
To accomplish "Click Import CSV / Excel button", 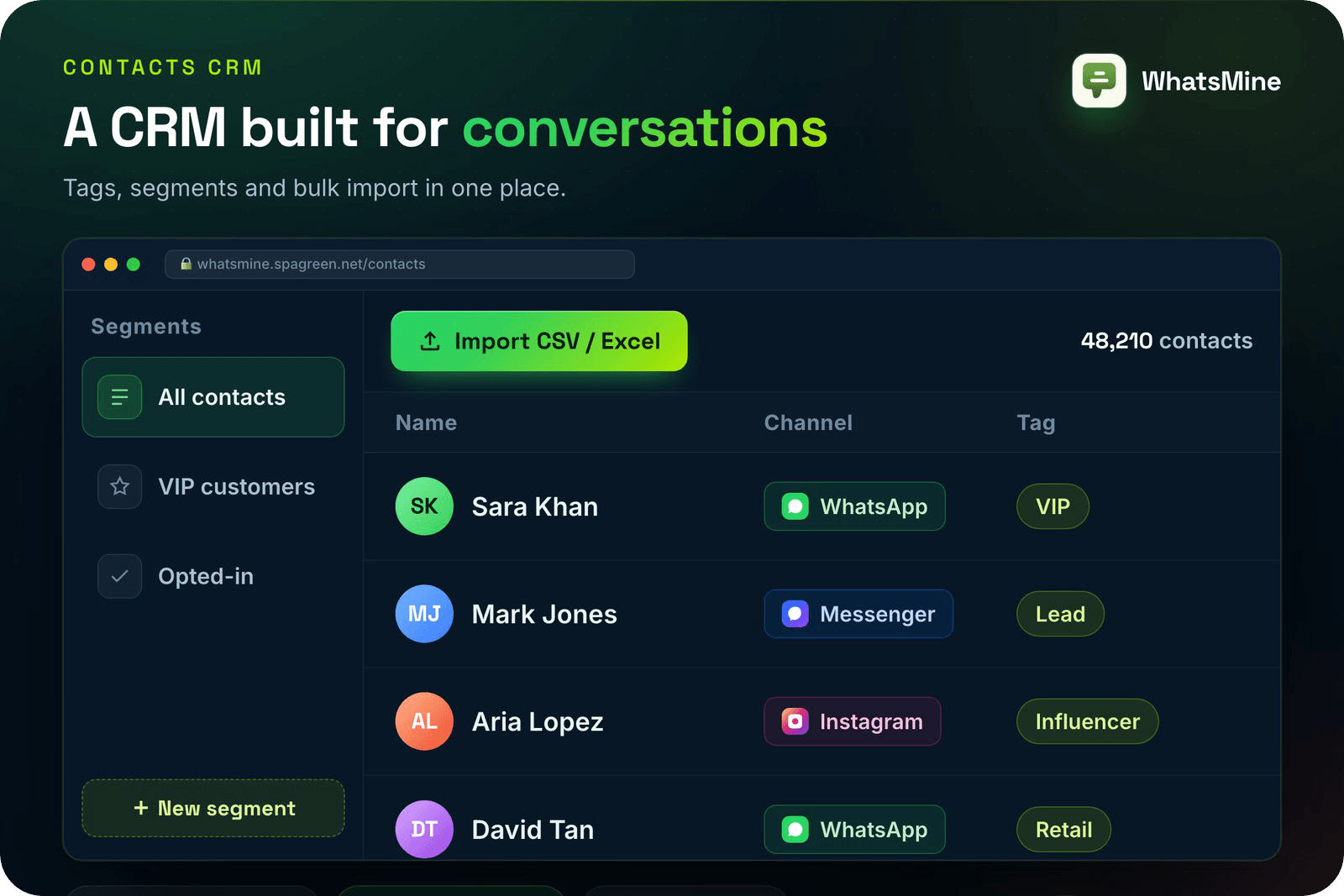I will 539,341.
